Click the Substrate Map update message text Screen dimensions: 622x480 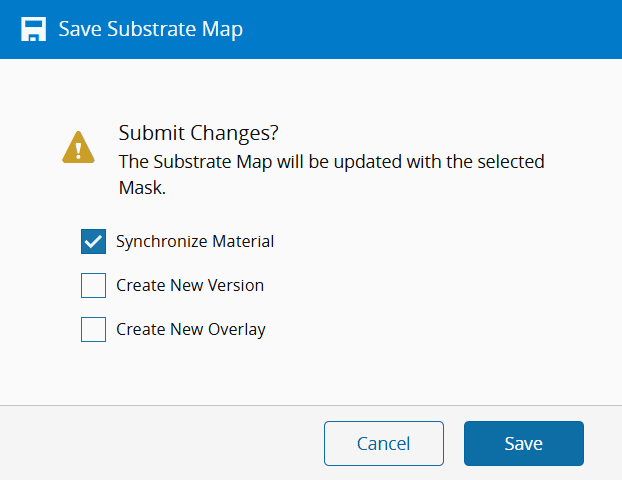point(330,160)
